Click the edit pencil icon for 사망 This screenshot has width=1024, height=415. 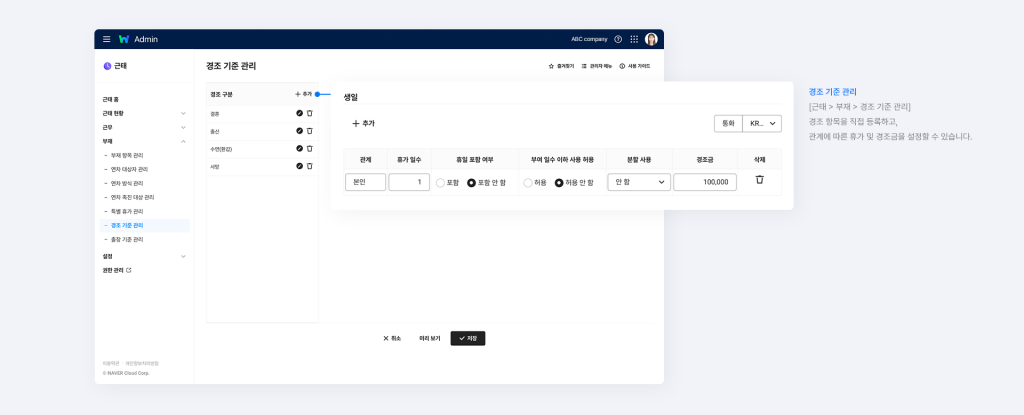tap(299, 166)
